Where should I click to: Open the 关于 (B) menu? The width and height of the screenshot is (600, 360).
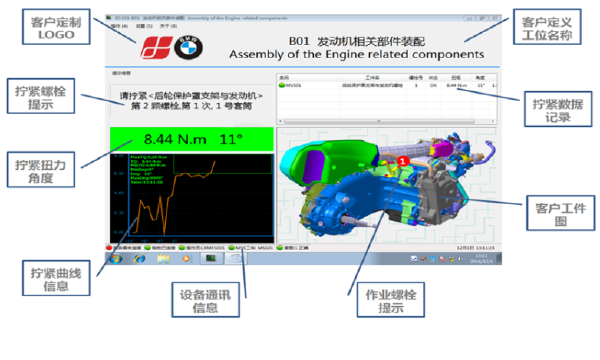pyautogui.click(x=168, y=26)
